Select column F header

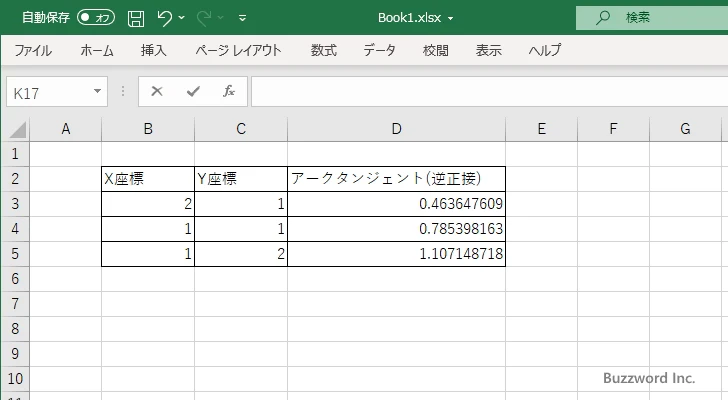tap(613, 129)
